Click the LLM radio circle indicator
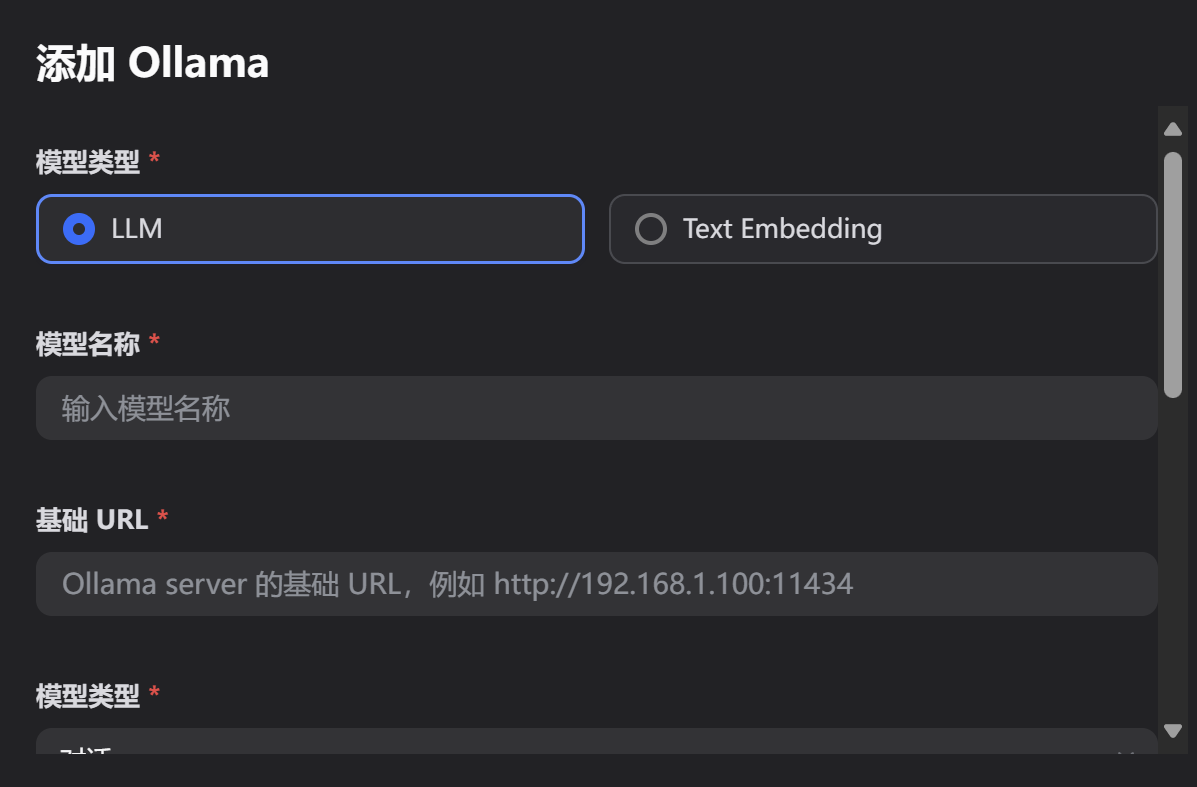Image resolution: width=1197 pixels, height=787 pixels. (x=81, y=228)
